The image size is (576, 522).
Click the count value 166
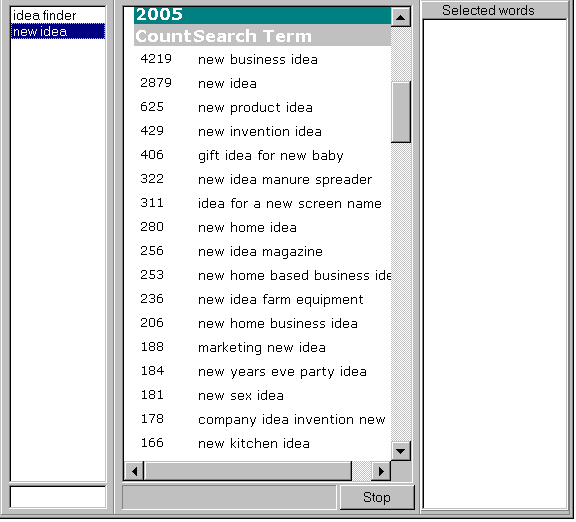(x=152, y=443)
